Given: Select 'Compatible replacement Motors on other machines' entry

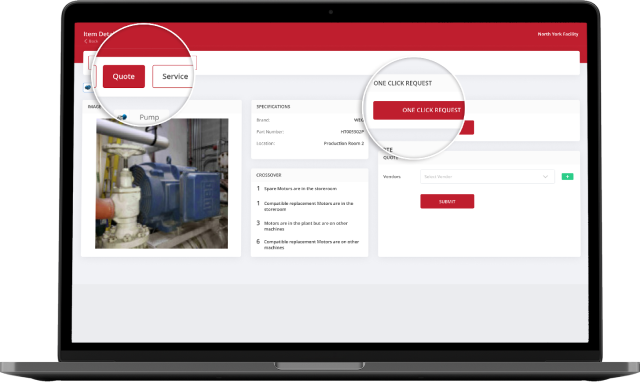Looking at the screenshot, I should [x=311, y=244].
